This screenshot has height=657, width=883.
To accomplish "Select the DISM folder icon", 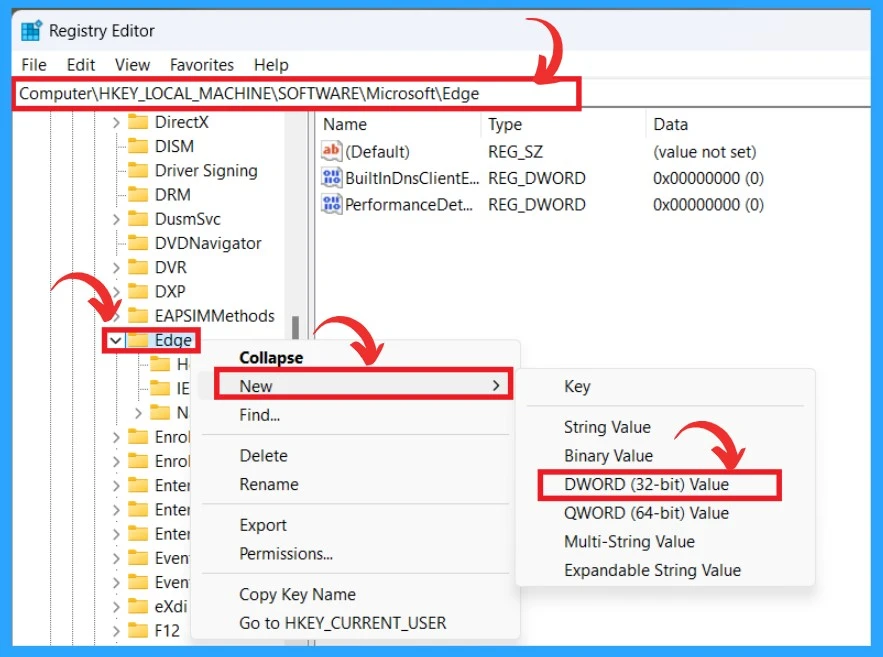I will click(x=138, y=146).
